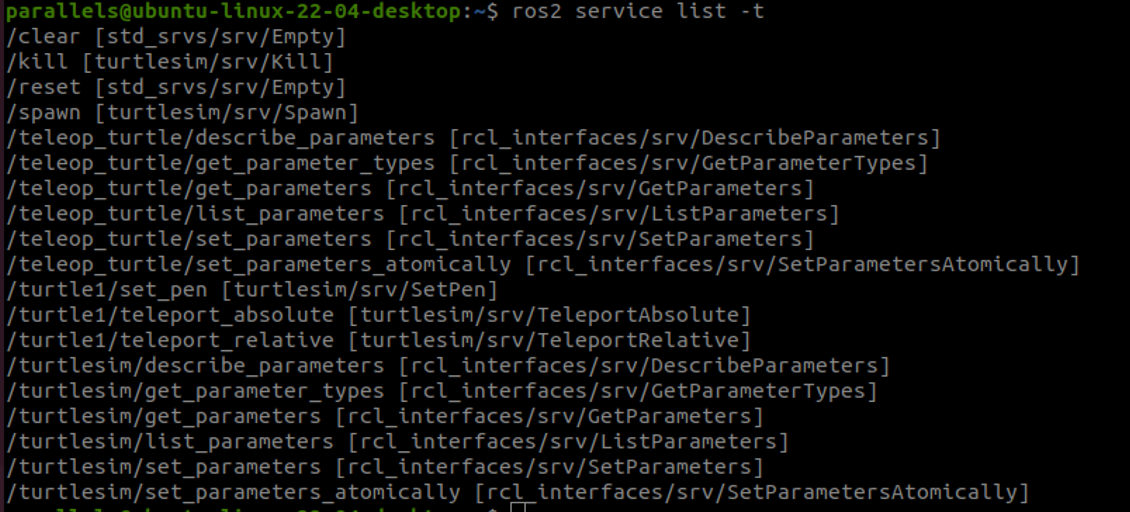Click the /turtlesim/list_parameters service name
The height and width of the screenshot is (512, 1130).
170,441
